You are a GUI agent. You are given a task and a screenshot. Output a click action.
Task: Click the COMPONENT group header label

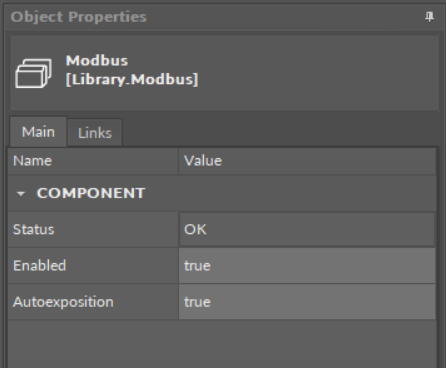click(91, 193)
